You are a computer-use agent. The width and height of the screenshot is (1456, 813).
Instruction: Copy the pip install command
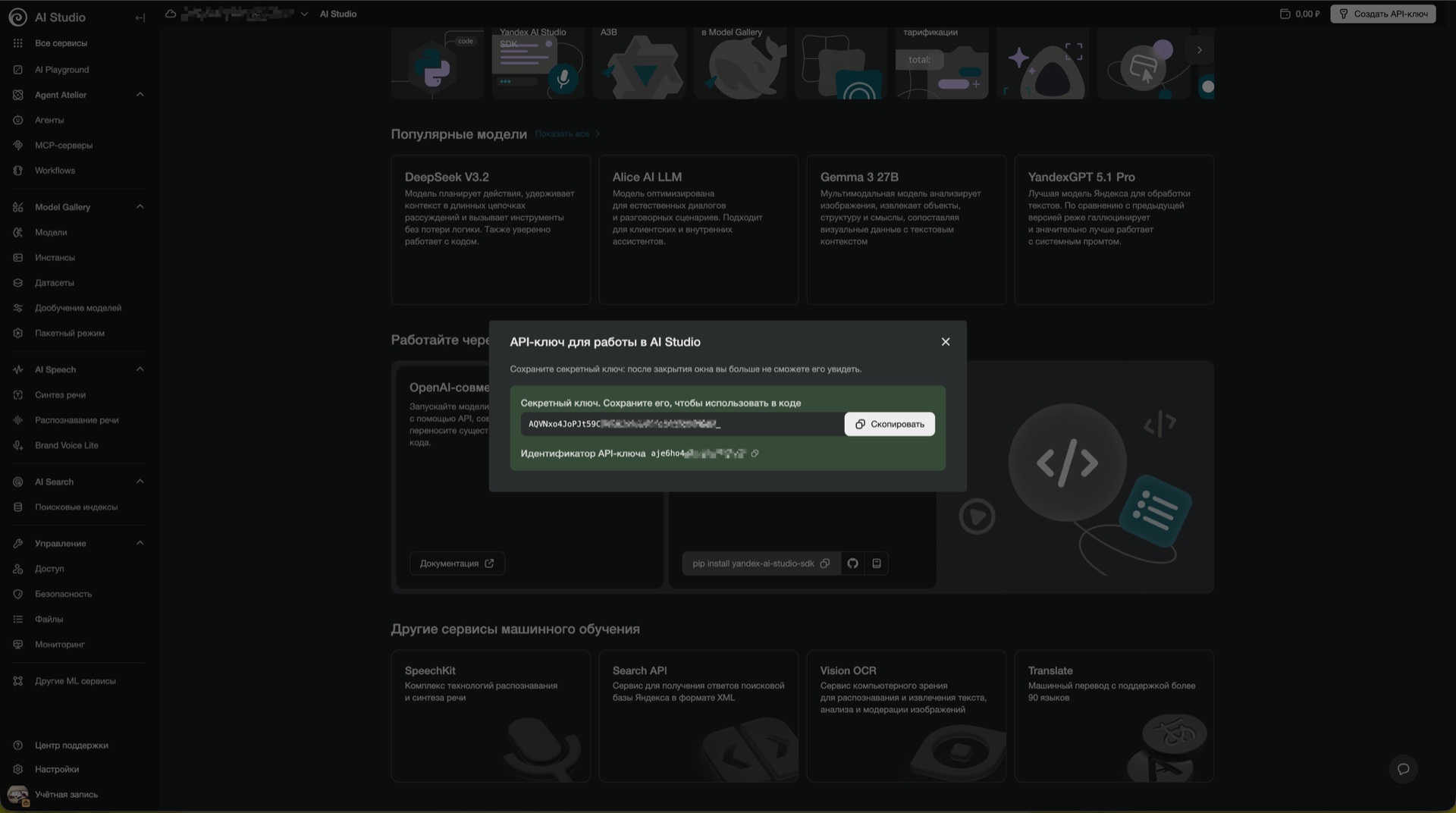(x=825, y=563)
